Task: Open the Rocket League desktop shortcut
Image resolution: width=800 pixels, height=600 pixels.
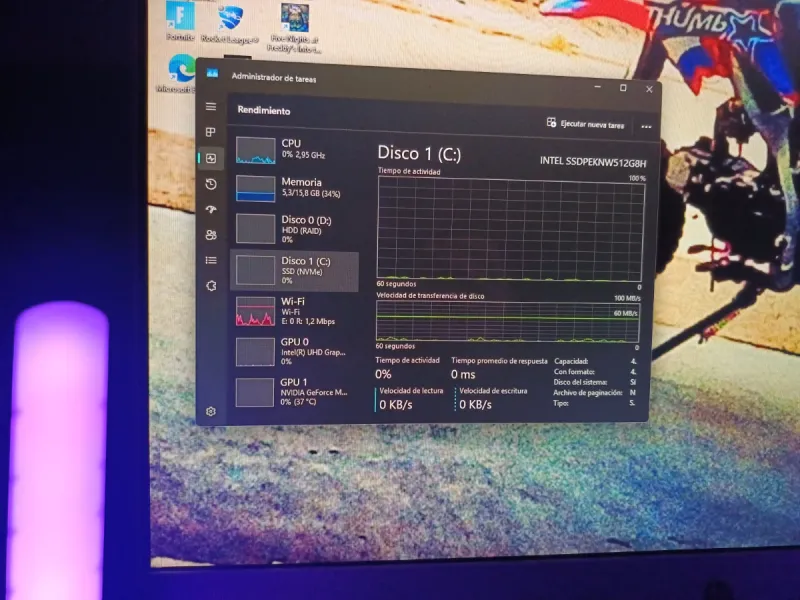Action: pyautogui.click(x=230, y=22)
